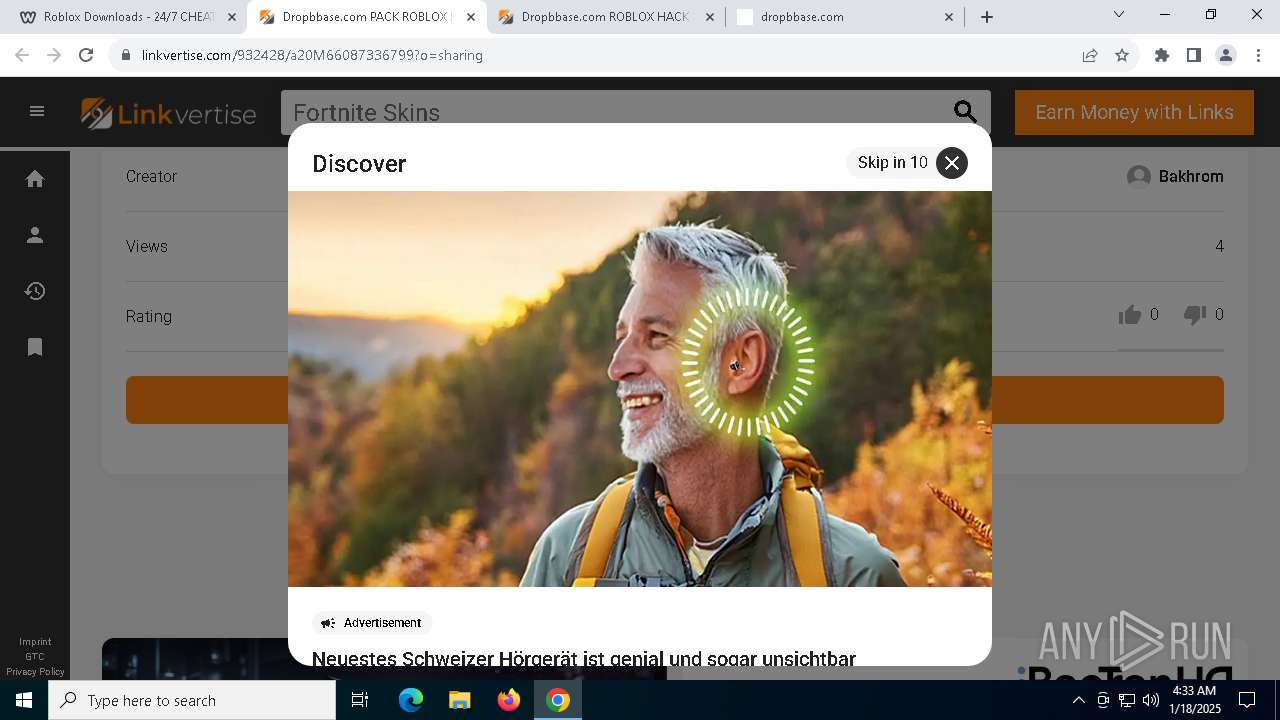Image resolution: width=1280 pixels, height=720 pixels.
Task: Open Chrome extensions puzzle icon
Action: 1162,55
